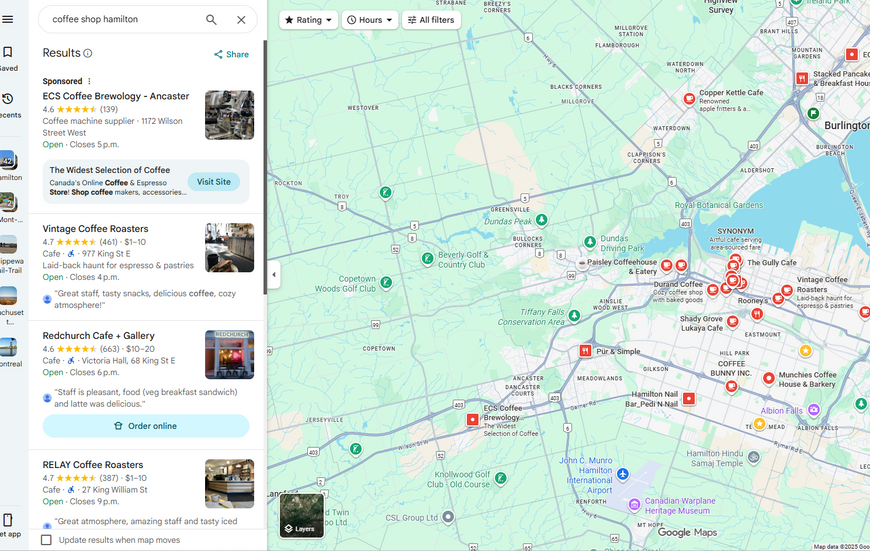View Vintage Coffee Roasters photo thumbnail
Viewport: 870px width, 551px height.
230,247
